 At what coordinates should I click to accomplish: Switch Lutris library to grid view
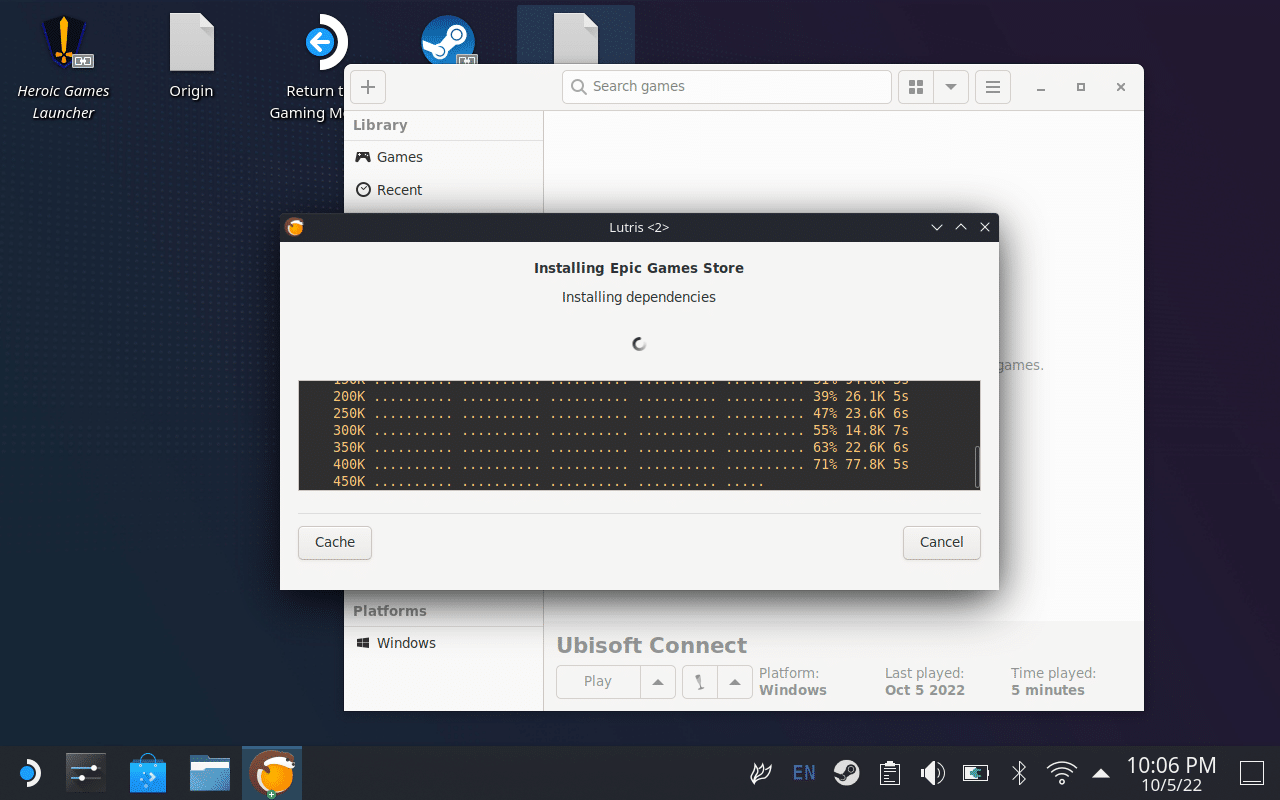(915, 87)
